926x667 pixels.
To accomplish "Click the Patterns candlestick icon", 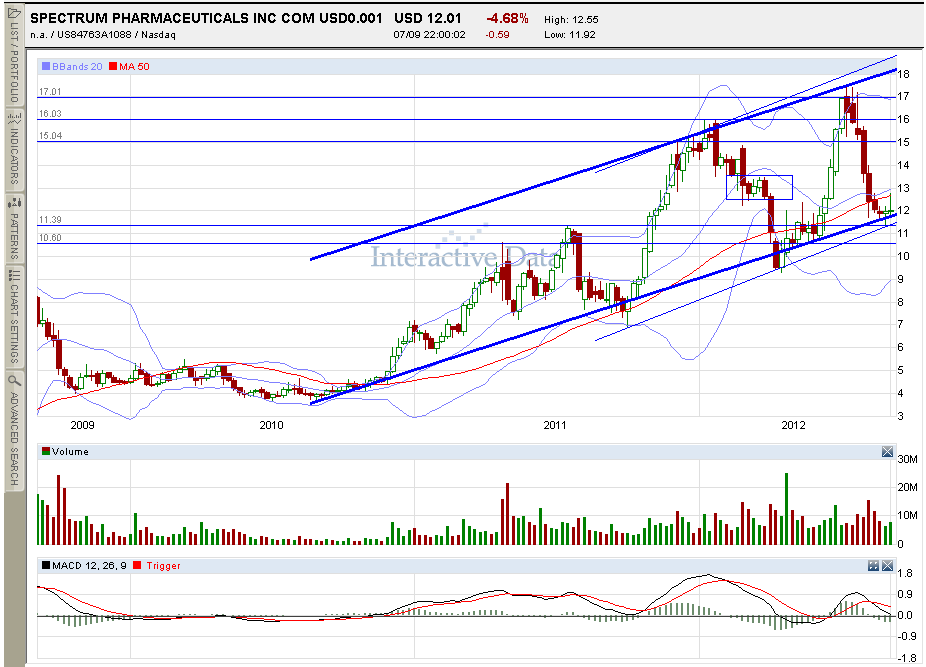I will [14, 203].
